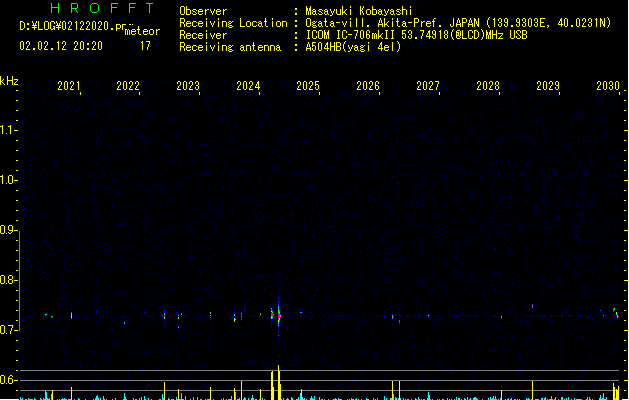This screenshot has height=400, width=629.
Task: Click the 2024 time axis marker
Action: point(248,85)
